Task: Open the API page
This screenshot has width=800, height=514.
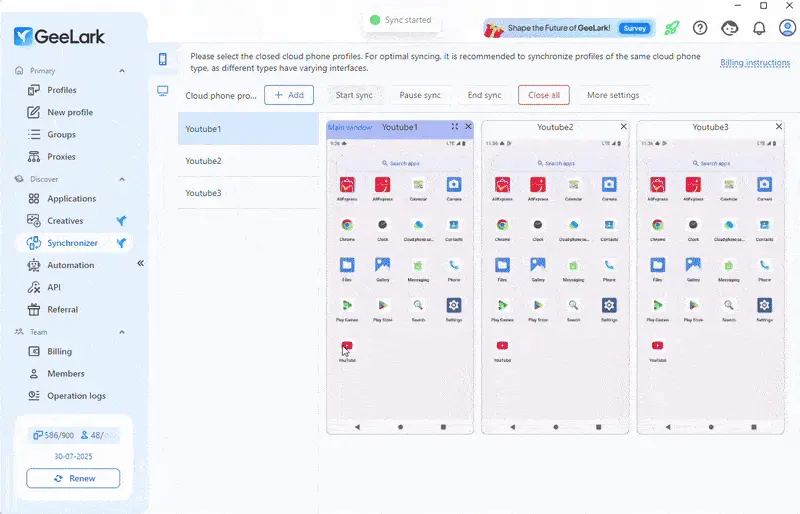Action: tap(54, 287)
